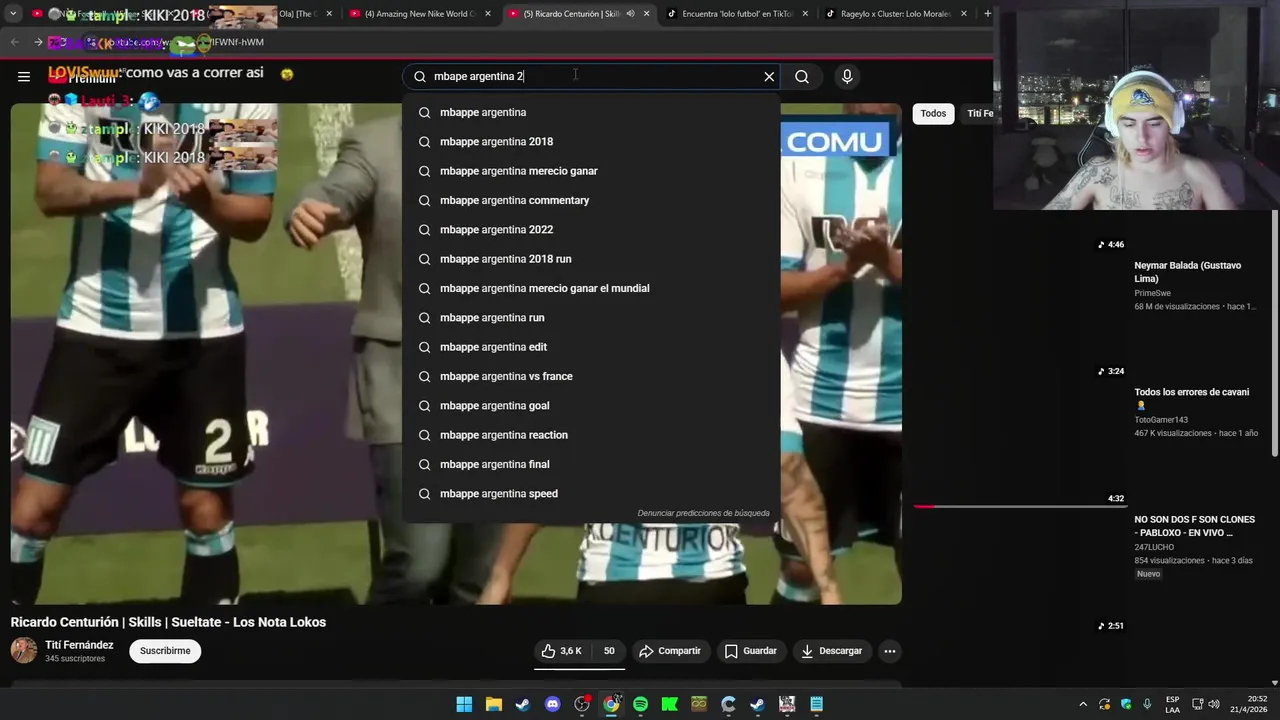Open the green Kick icon in taskbar
The height and width of the screenshot is (720, 1280).
pos(669,704)
